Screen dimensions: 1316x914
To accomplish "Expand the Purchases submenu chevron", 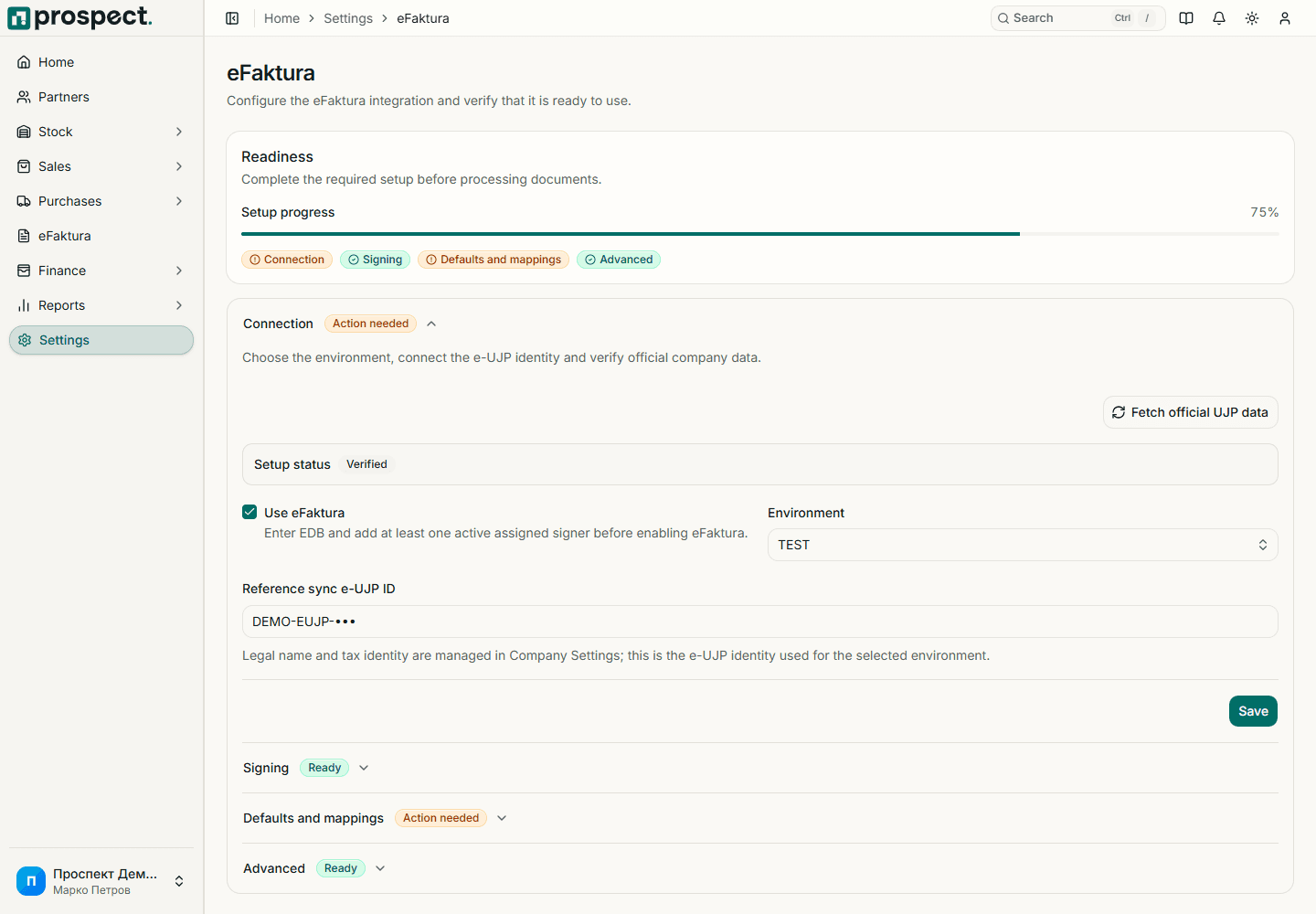I will coord(179,201).
